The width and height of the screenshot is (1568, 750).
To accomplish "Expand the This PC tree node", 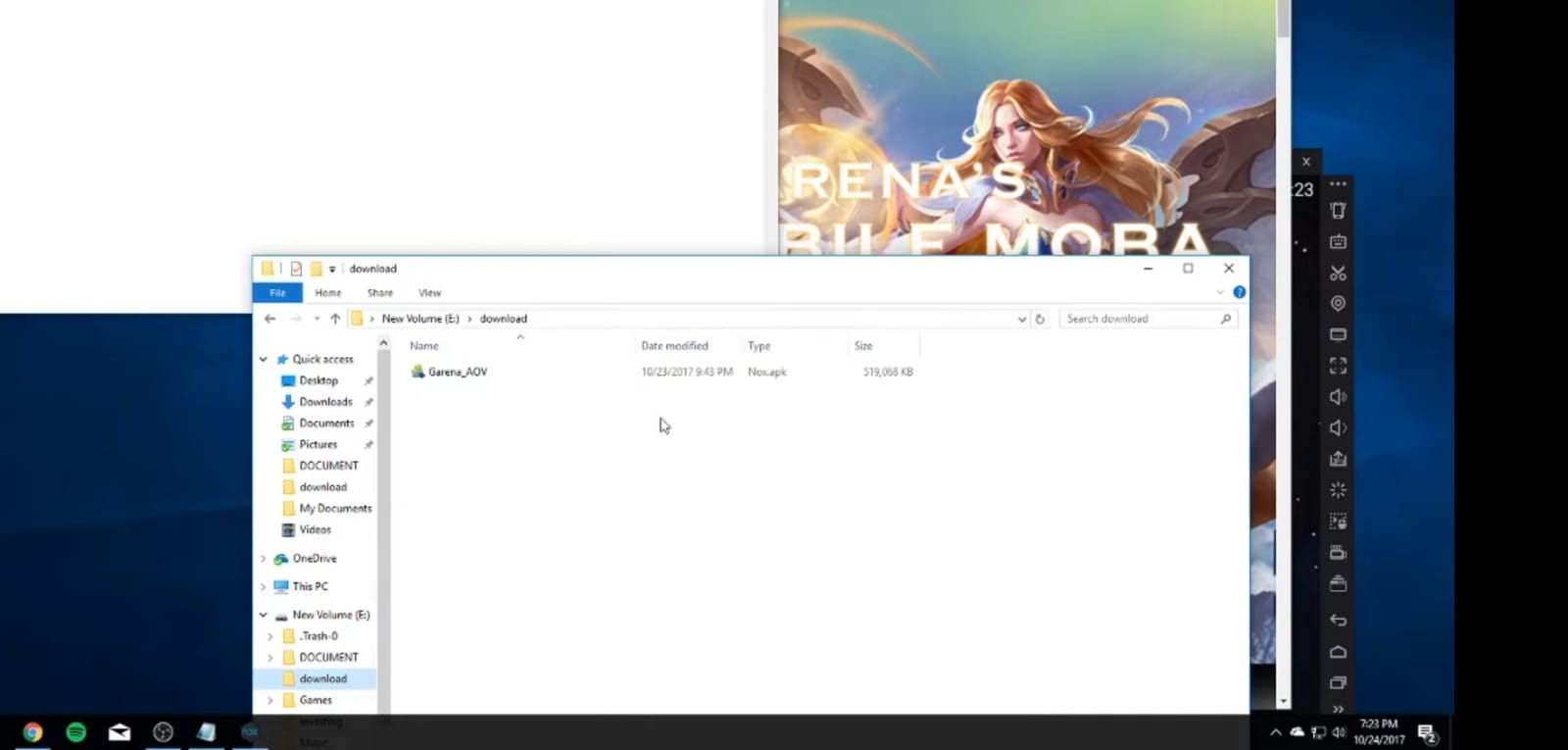I will [x=263, y=587].
